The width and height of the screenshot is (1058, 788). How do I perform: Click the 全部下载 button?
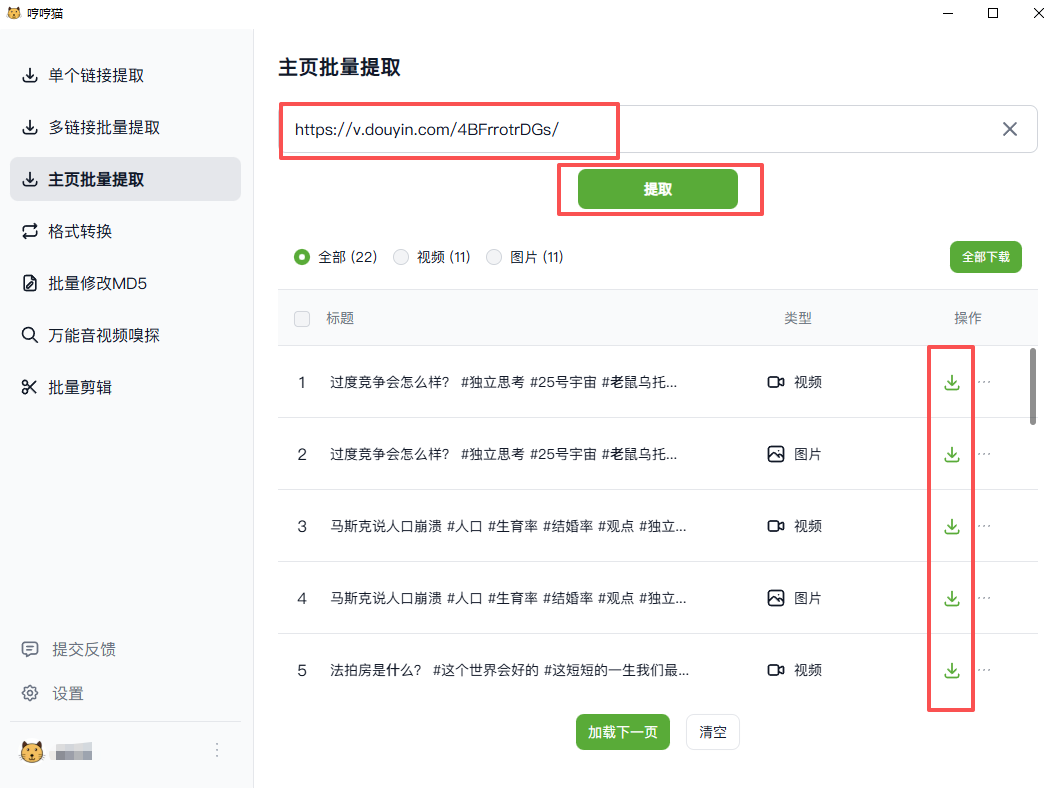click(985, 257)
